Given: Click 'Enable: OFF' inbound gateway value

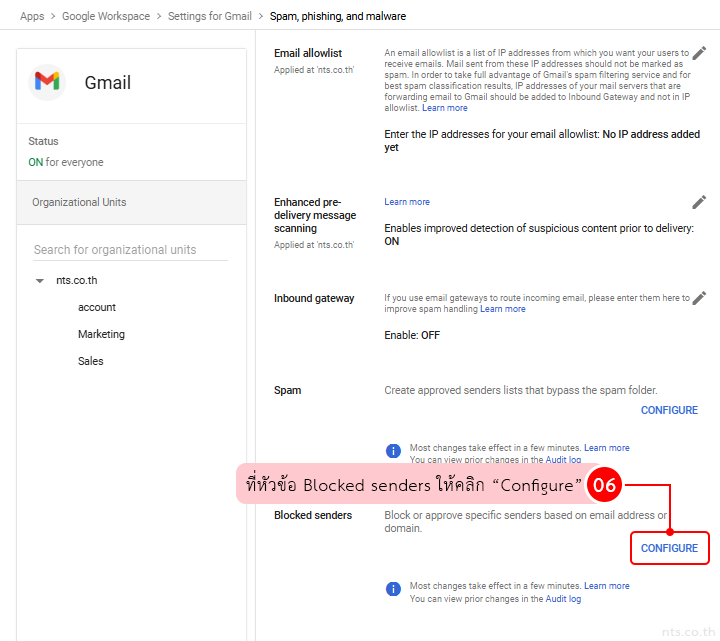Looking at the screenshot, I should click(412, 335).
